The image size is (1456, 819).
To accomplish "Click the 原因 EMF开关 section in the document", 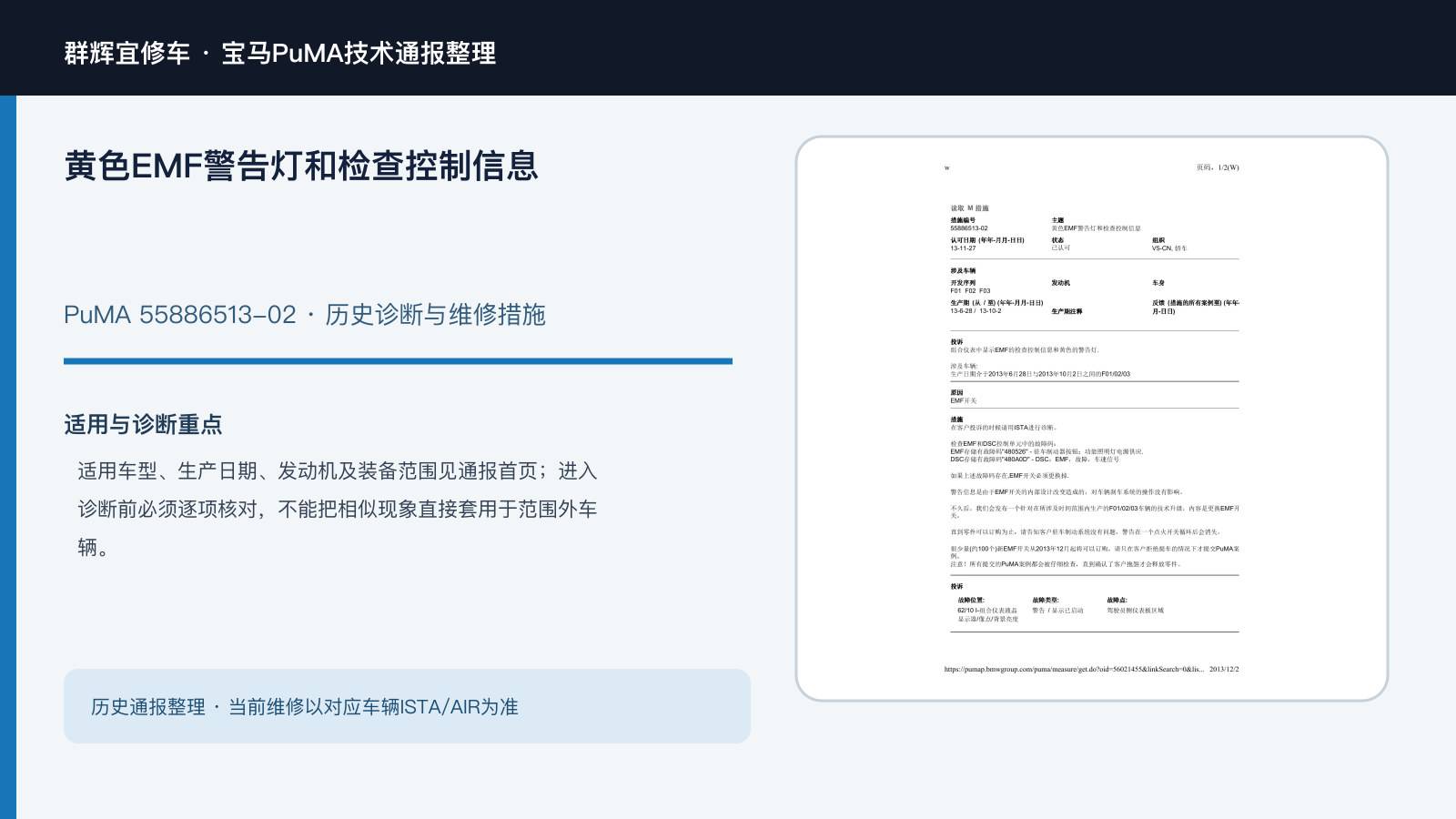I will tap(964, 397).
